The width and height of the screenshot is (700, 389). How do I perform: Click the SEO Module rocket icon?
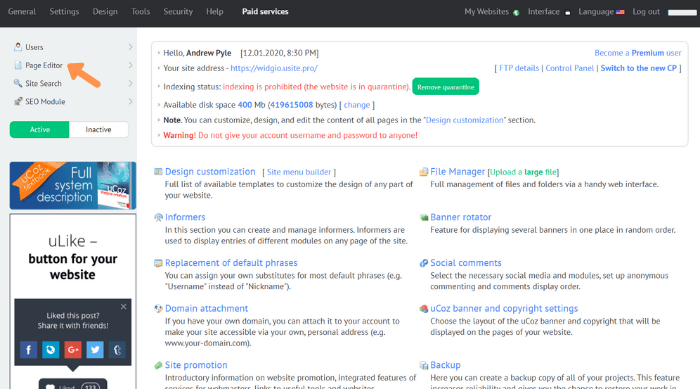click(18, 101)
